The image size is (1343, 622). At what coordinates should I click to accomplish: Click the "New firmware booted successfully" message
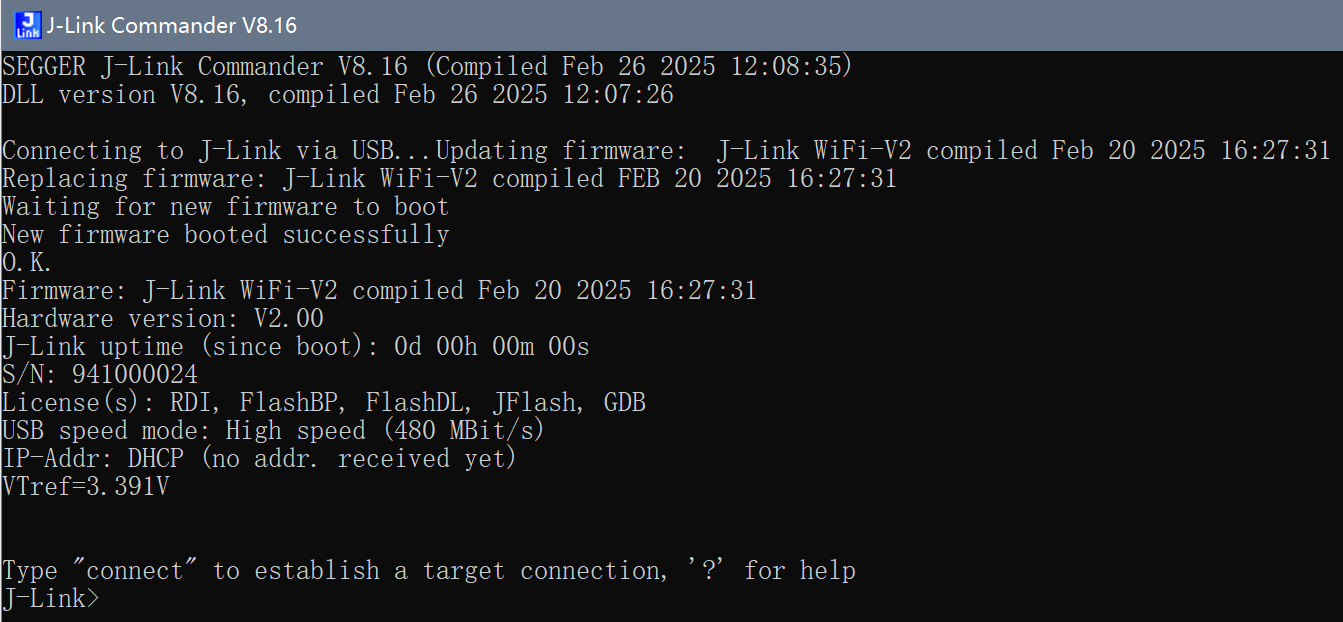(x=226, y=235)
